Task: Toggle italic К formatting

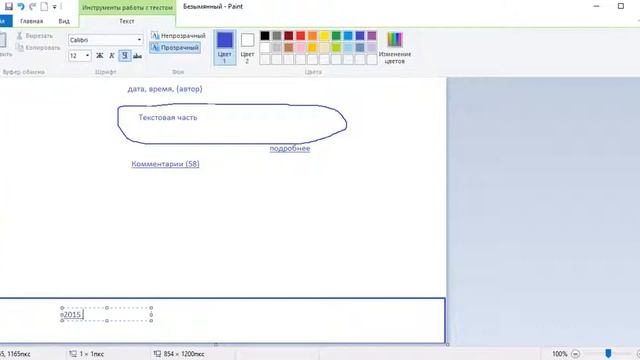Action: point(112,56)
